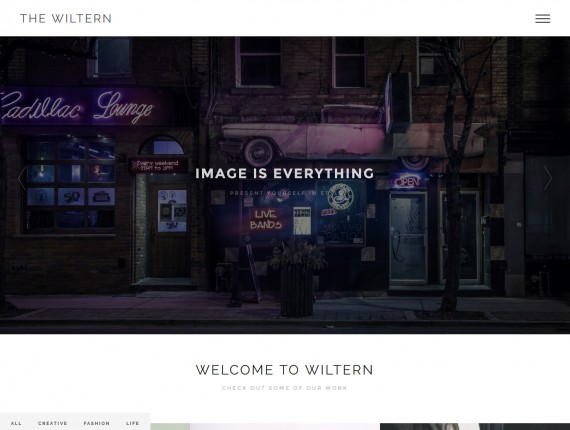Click the THE WILTERN site logo
The height and width of the screenshot is (430, 570).
[66, 19]
